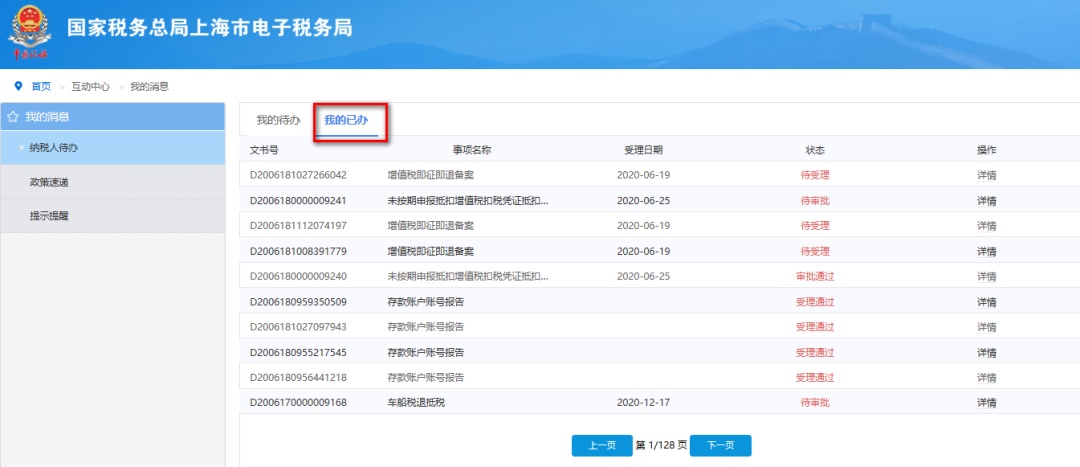
Task: Click the 我的消息 sidebar header
Action: click(47, 117)
